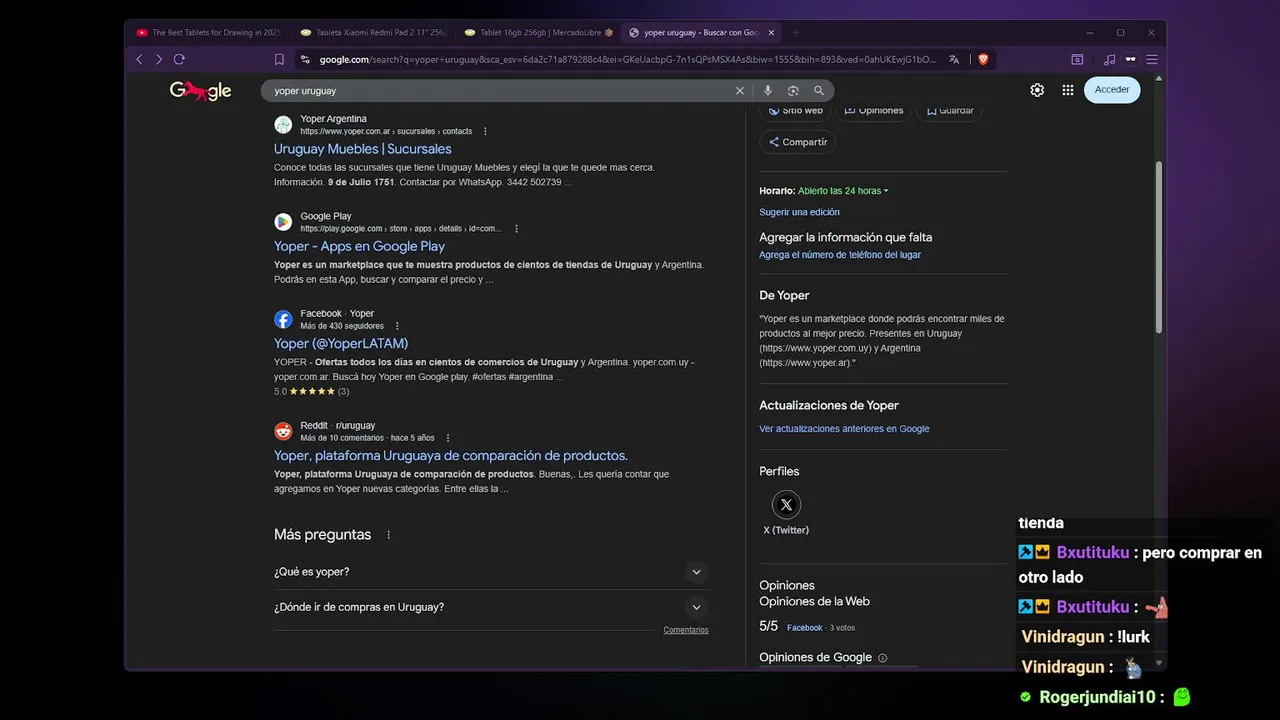Image resolution: width=1280 pixels, height=720 pixels.
Task: Start voice search with the microphone
Action: click(x=768, y=90)
